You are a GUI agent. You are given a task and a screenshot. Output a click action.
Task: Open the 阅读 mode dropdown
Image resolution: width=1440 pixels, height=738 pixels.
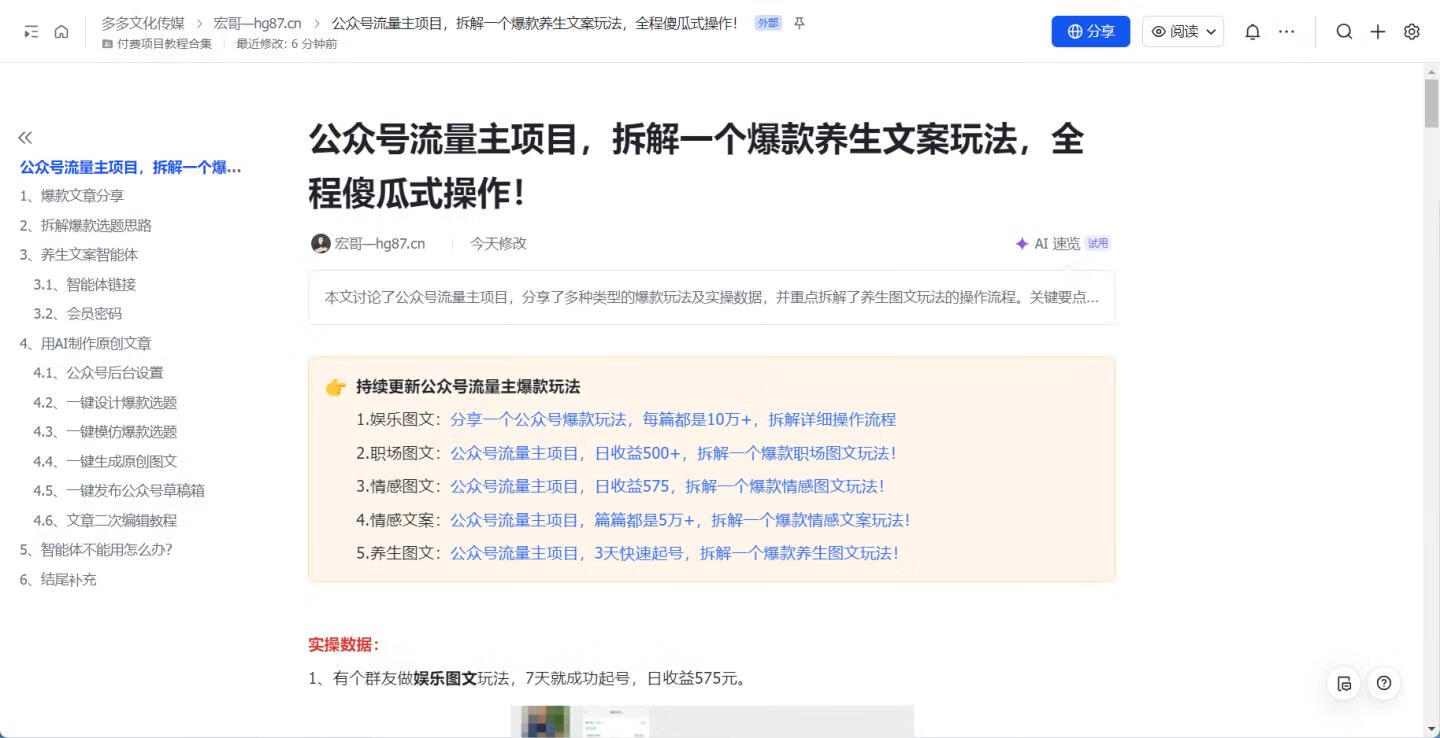tap(1182, 31)
